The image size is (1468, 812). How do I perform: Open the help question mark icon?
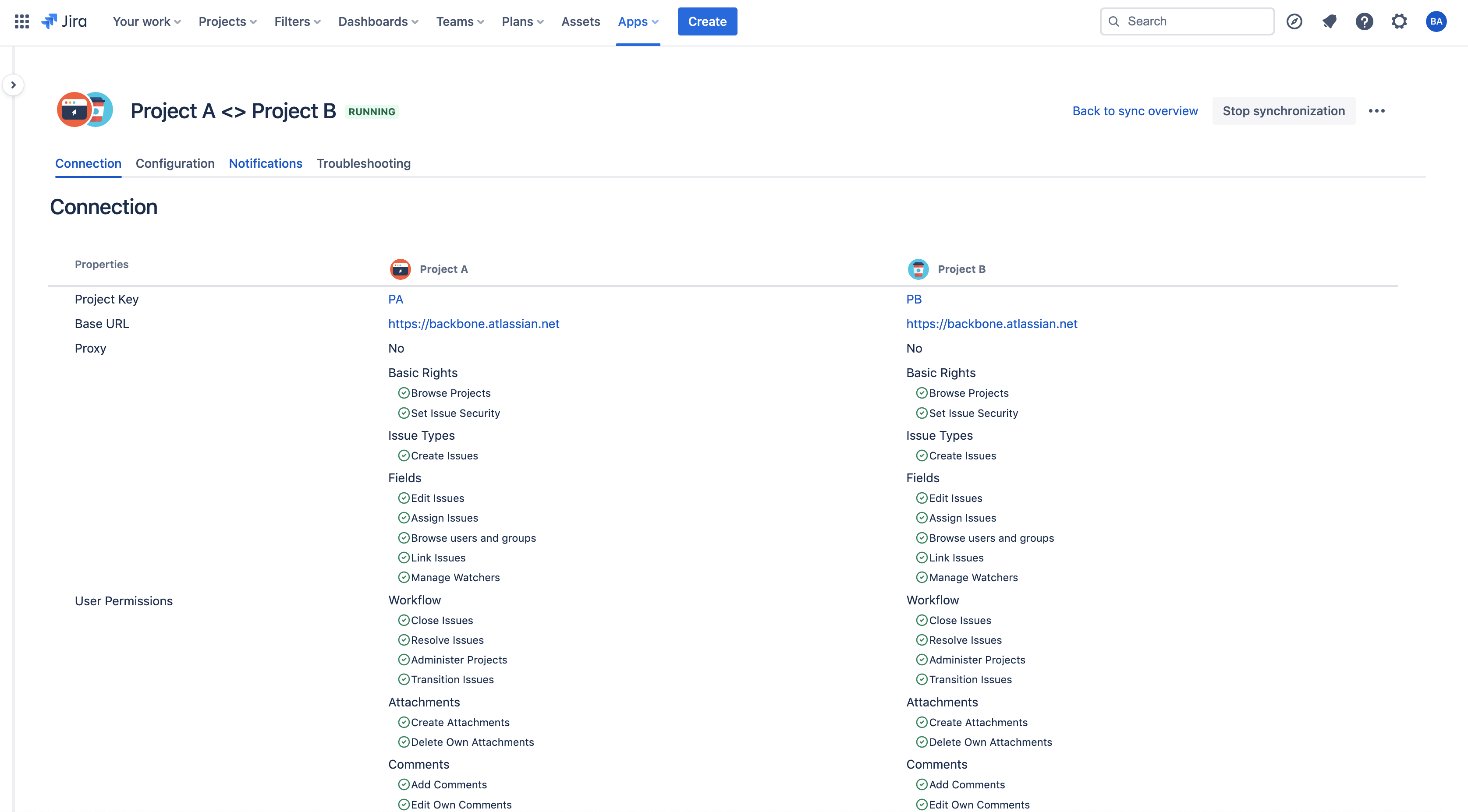(x=1364, y=21)
